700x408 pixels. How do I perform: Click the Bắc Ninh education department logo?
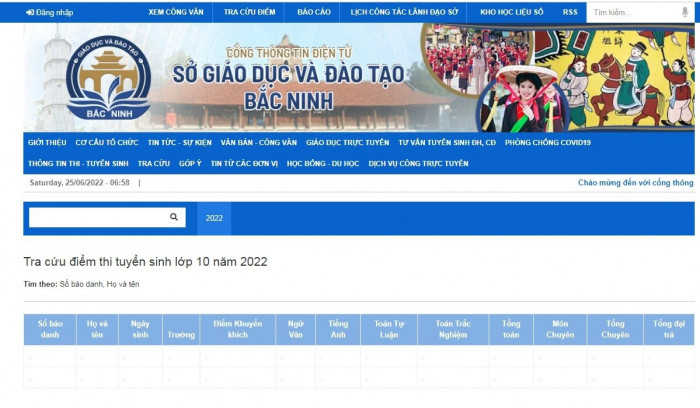[108, 79]
